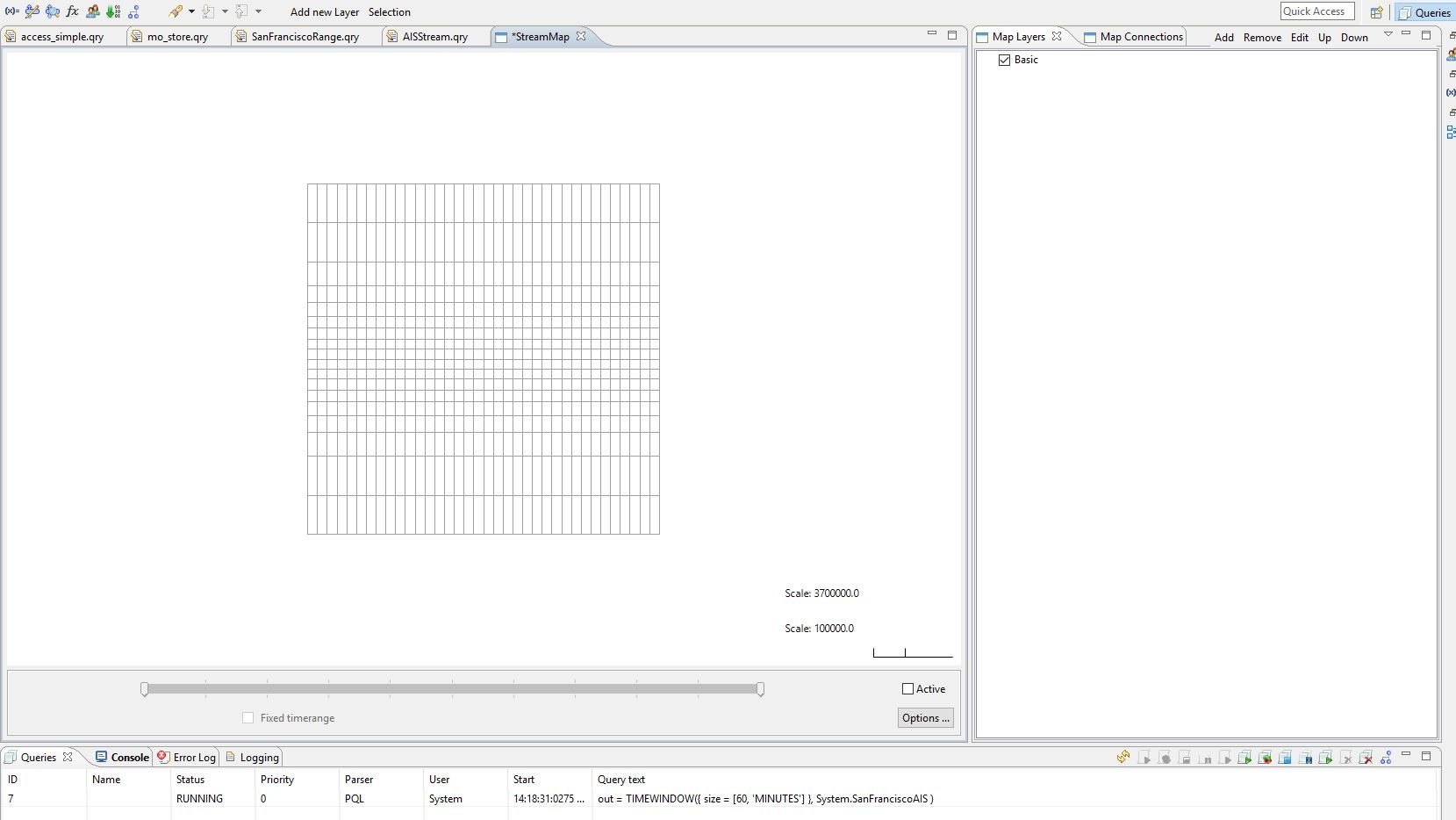Expand the last toolbar navigation dropdown arrow
Screen dimensions: 1456x820
pyautogui.click(x=258, y=11)
